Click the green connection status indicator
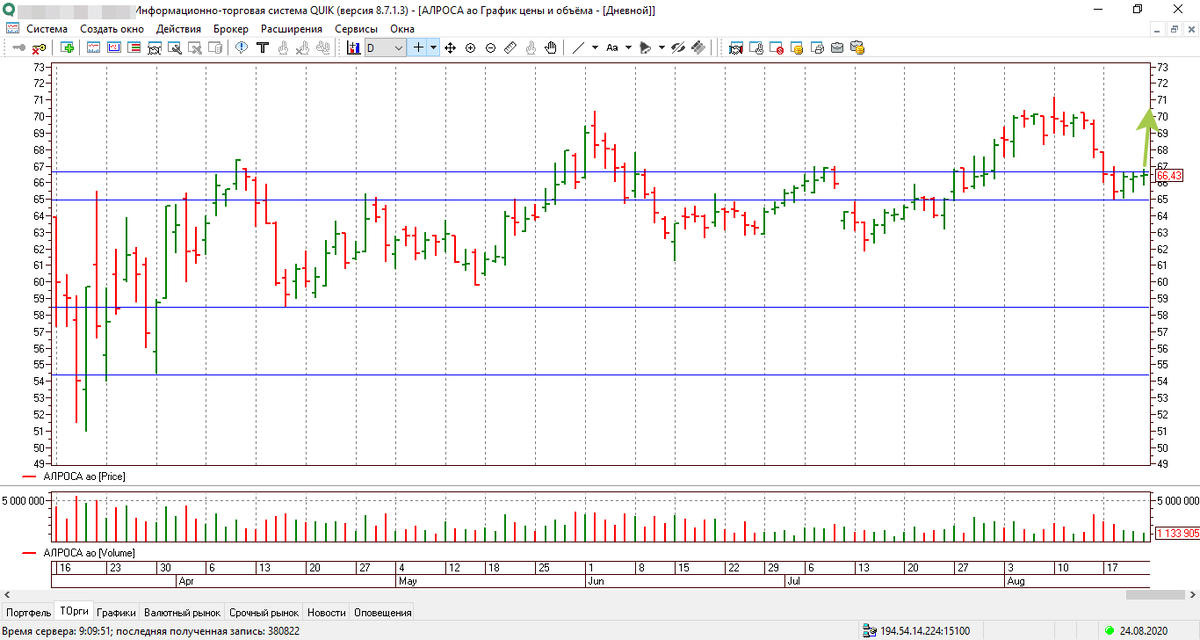Viewport: 1200px width, 640px height. pos(1109,631)
